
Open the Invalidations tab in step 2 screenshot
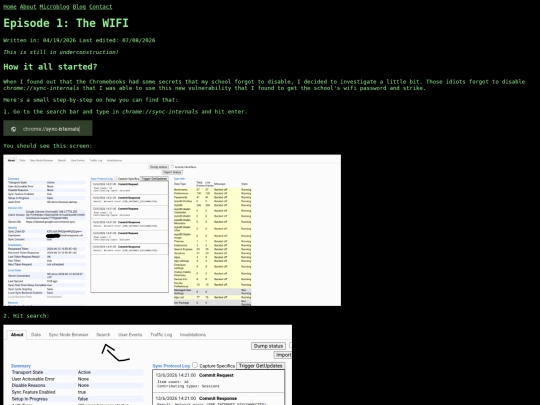coord(193,334)
